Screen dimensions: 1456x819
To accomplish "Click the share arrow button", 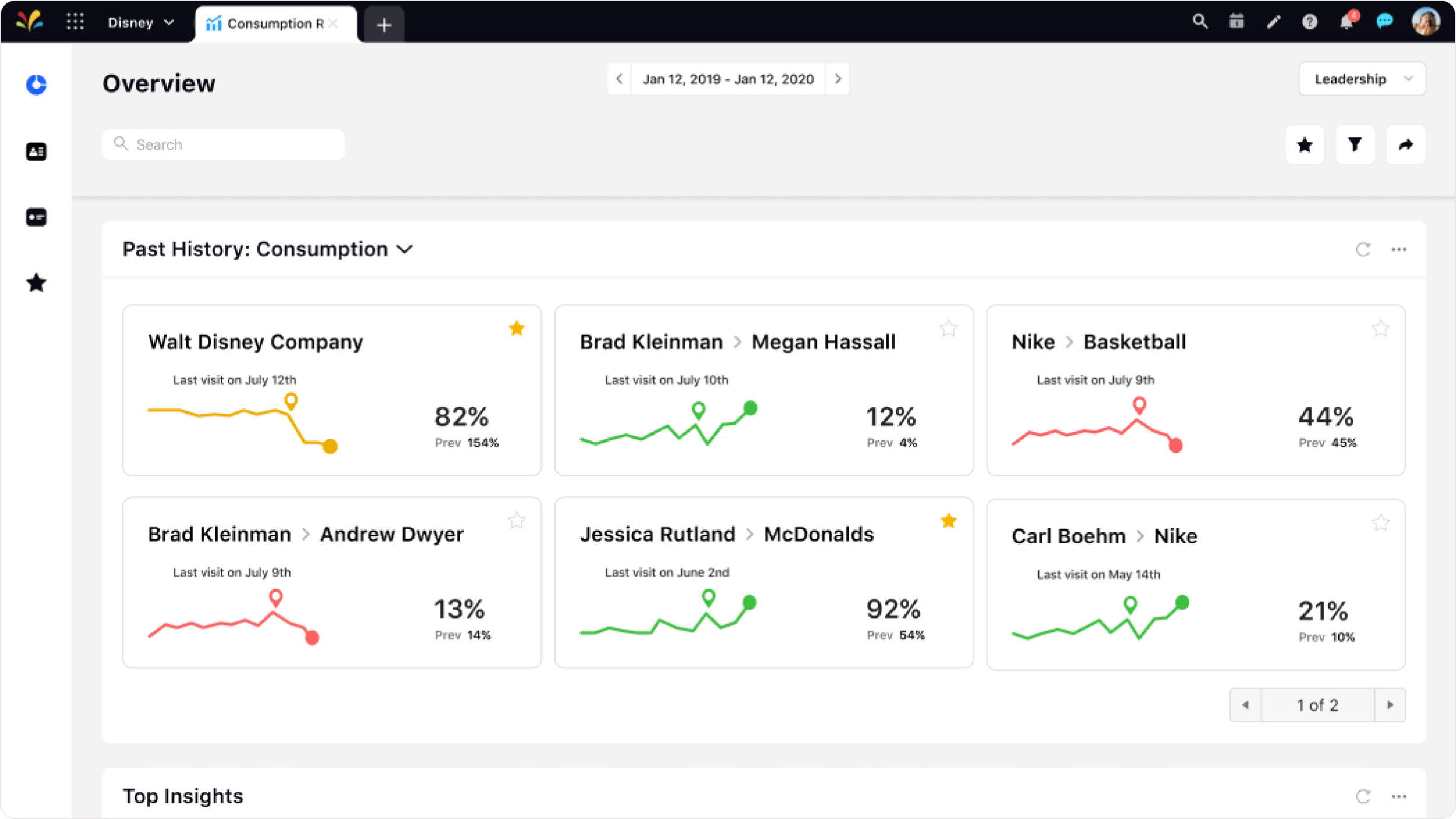I will coord(1405,144).
